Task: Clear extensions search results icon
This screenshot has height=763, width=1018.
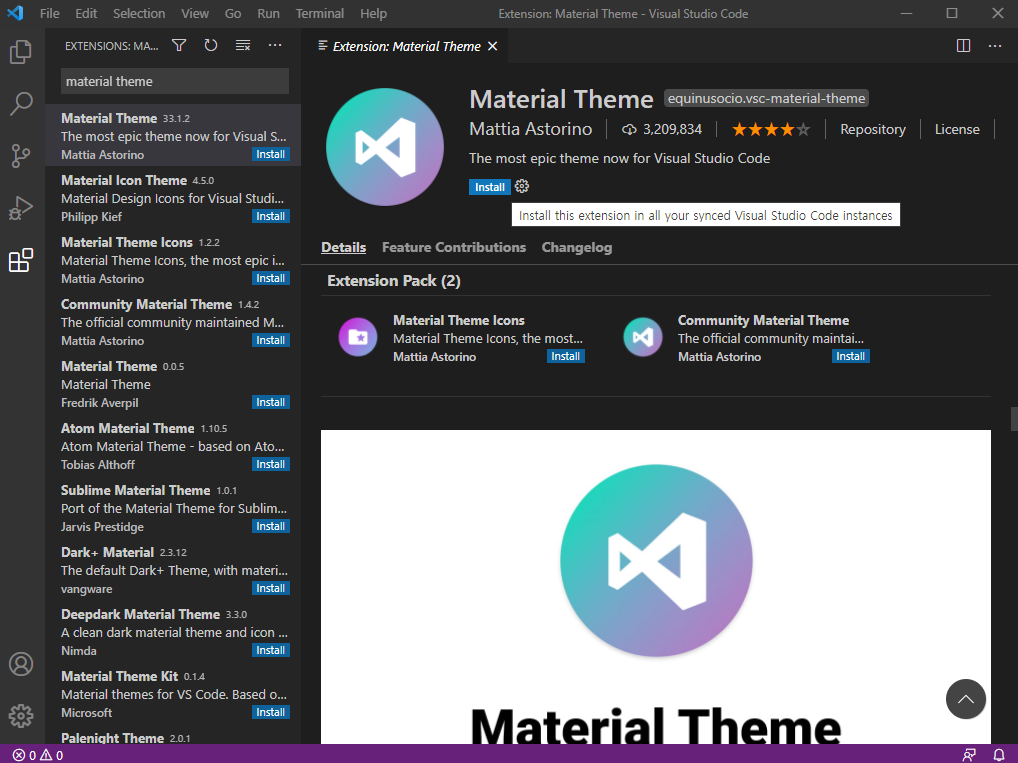Action: coord(243,45)
